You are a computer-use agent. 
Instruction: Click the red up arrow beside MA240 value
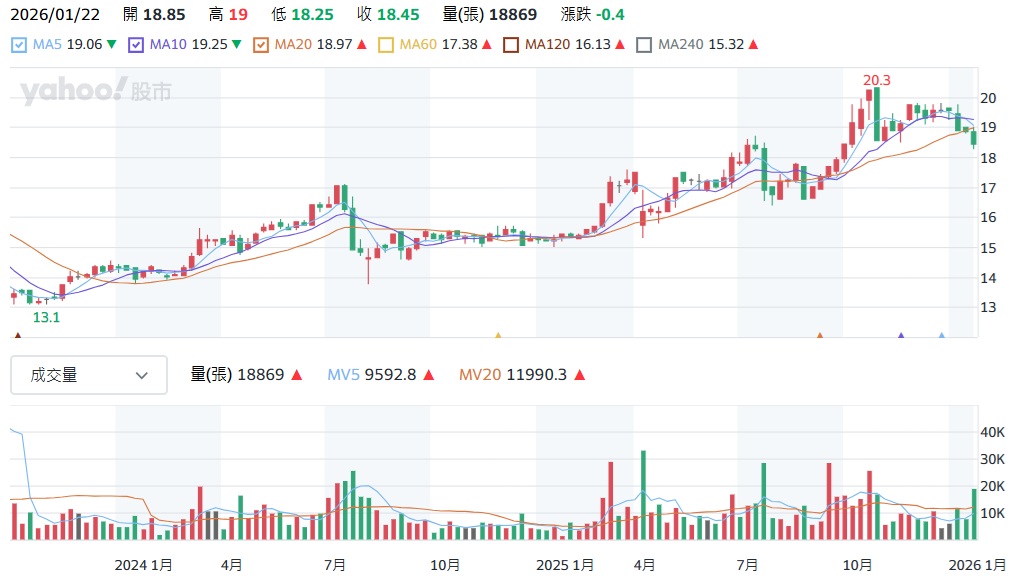point(753,45)
